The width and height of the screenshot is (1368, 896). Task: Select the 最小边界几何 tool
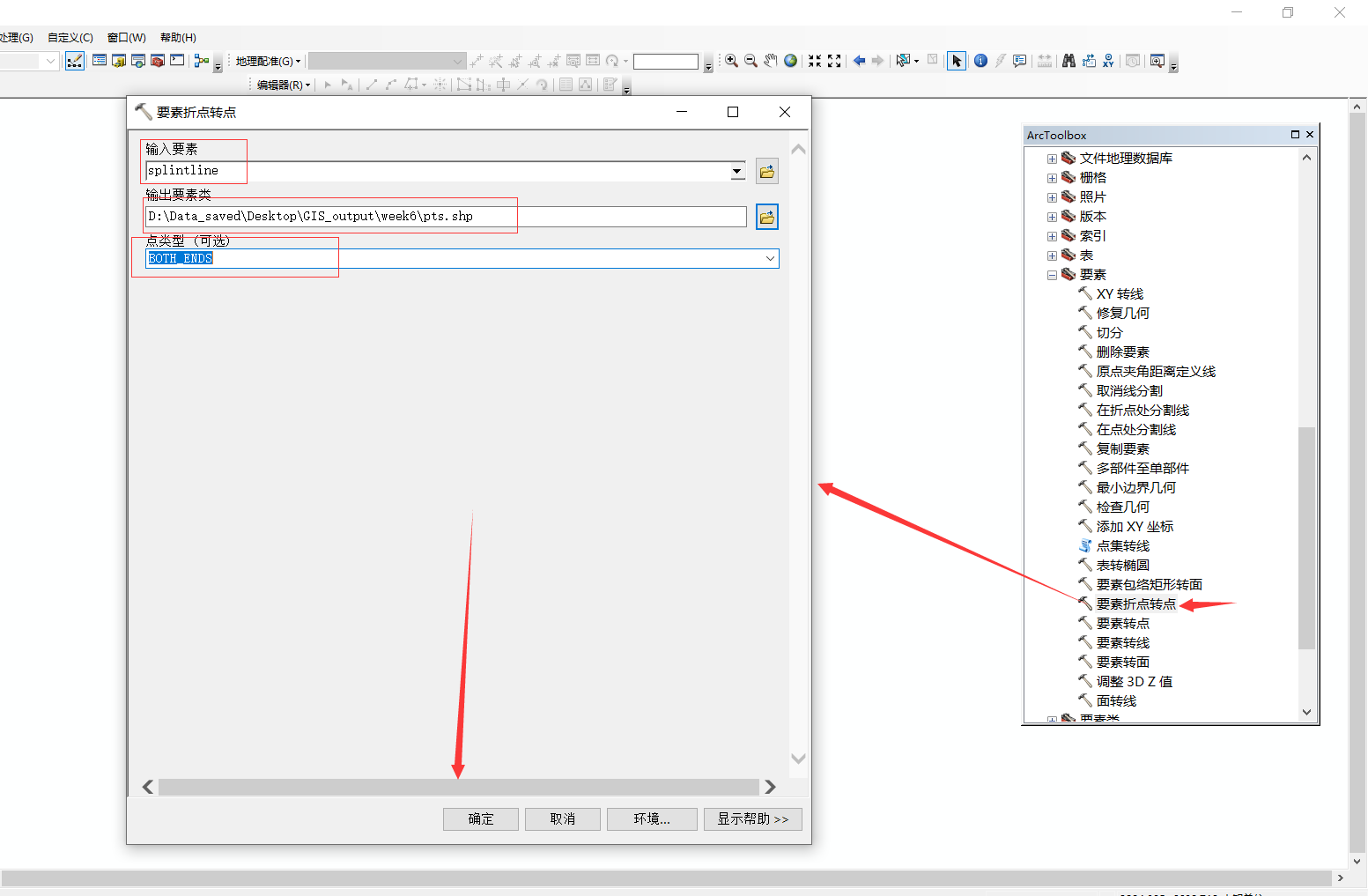point(1135,488)
